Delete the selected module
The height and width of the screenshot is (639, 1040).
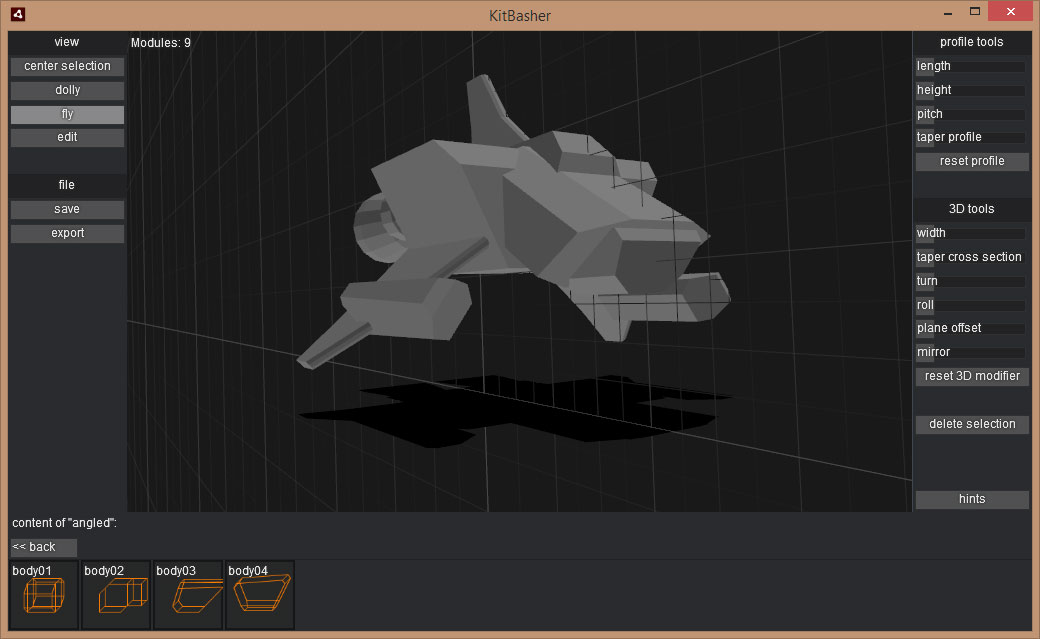coord(971,424)
